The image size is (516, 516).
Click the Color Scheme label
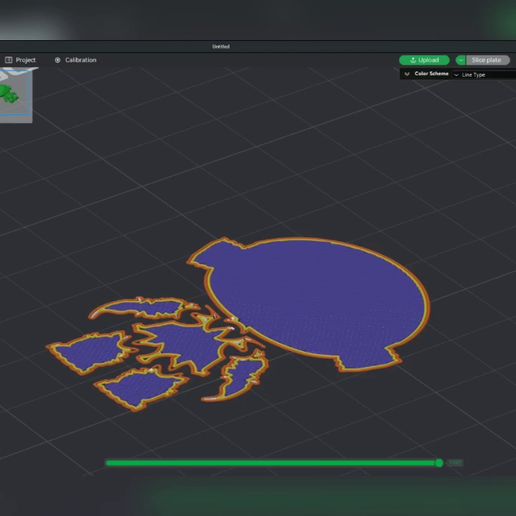click(x=431, y=74)
